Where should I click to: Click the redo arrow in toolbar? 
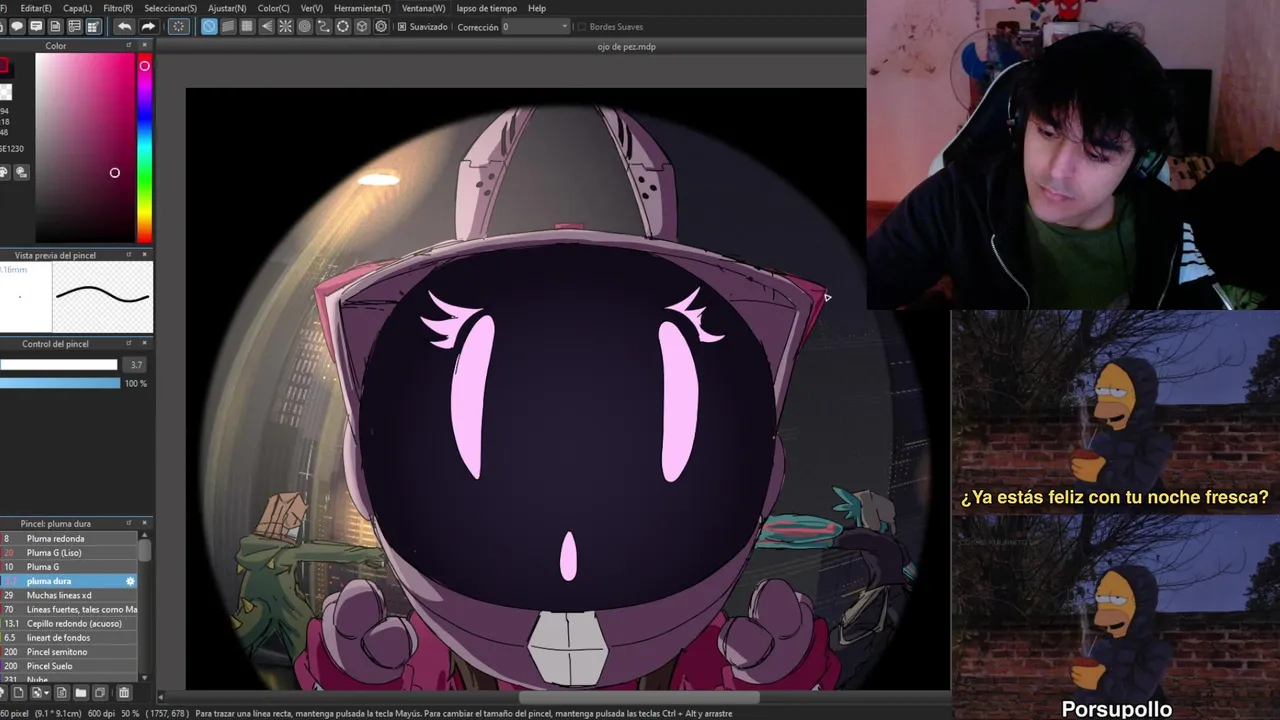[148, 27]
